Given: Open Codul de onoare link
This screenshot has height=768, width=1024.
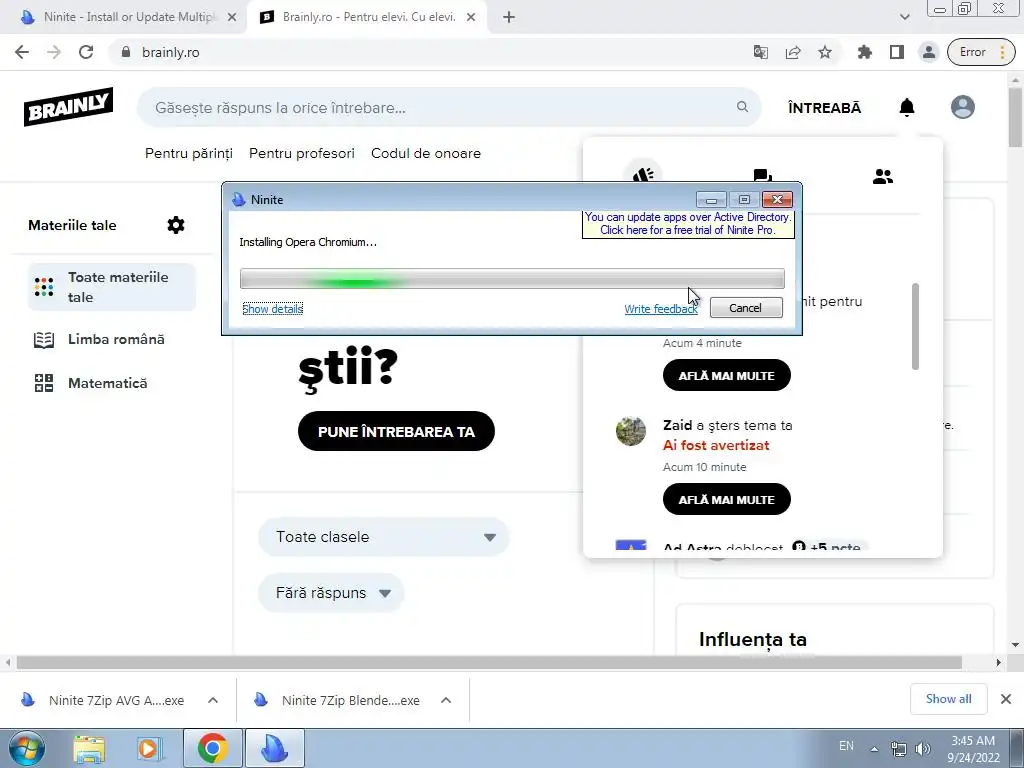Looking at the screenshot, I should click(x=426, y=153).
